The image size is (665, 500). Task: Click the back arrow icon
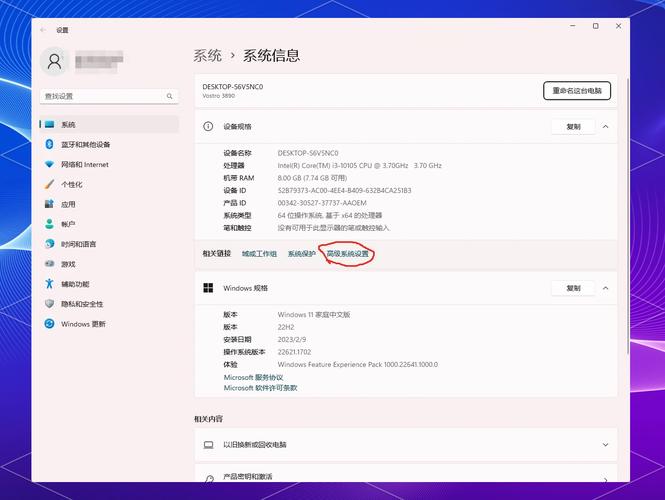coord(43,30)
